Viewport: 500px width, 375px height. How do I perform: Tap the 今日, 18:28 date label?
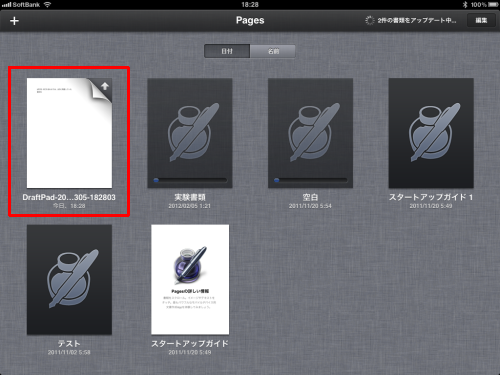pos(69,206)
